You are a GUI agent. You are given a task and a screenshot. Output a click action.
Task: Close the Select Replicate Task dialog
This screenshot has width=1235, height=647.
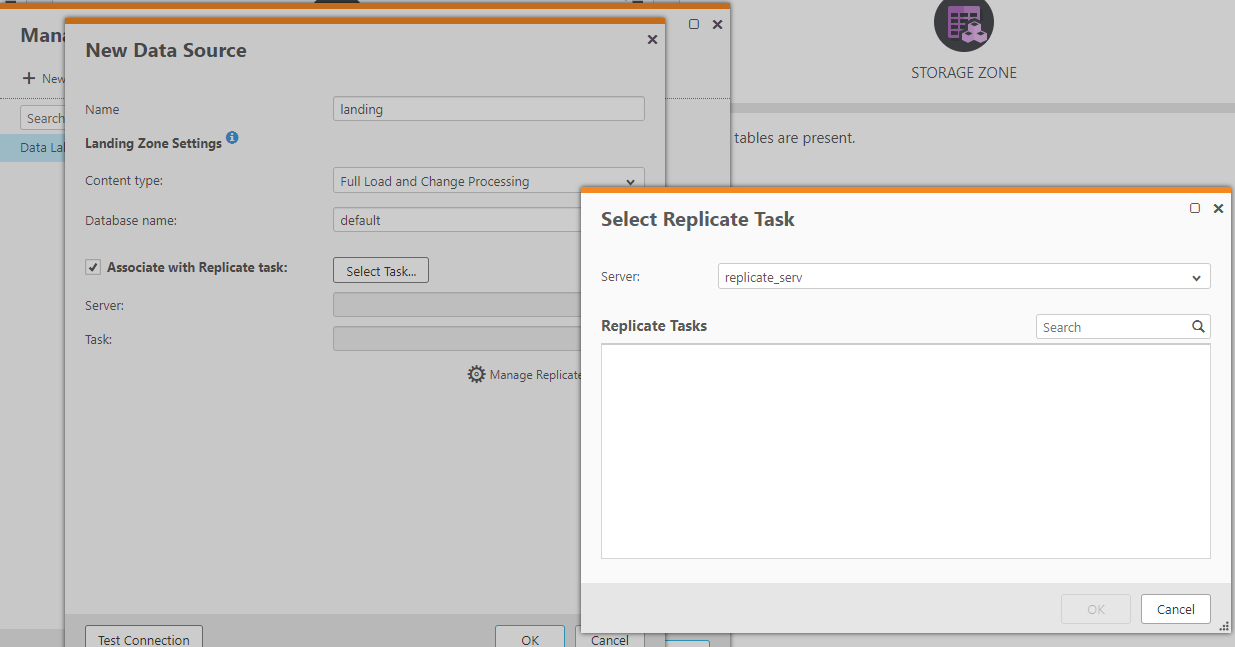point(1218,208)
